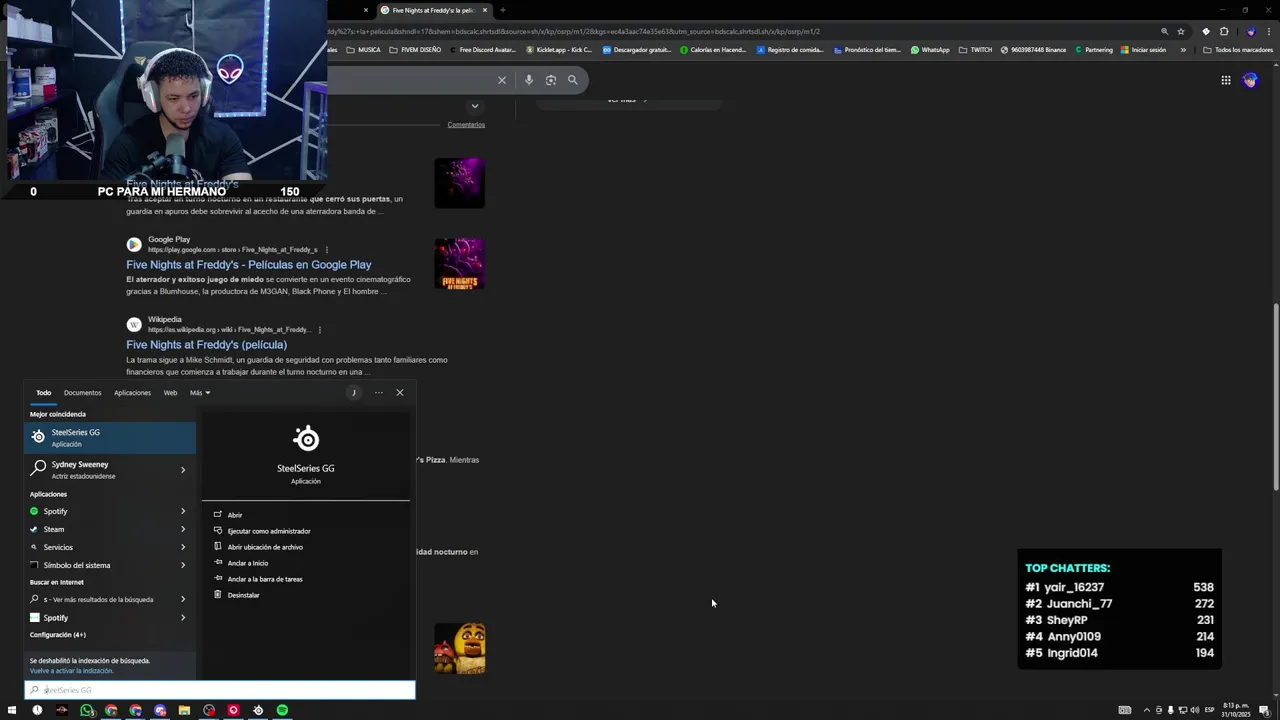
Task: Click the Servicios icon in results
Action: coord(34,547)
